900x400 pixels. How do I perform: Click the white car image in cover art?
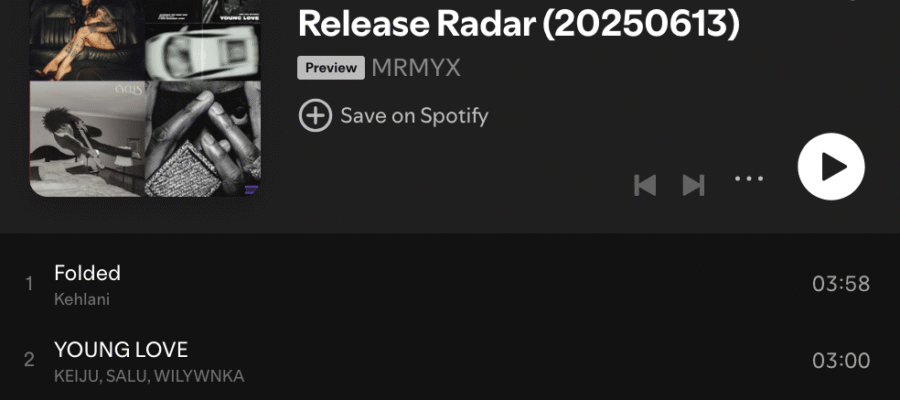203,52
